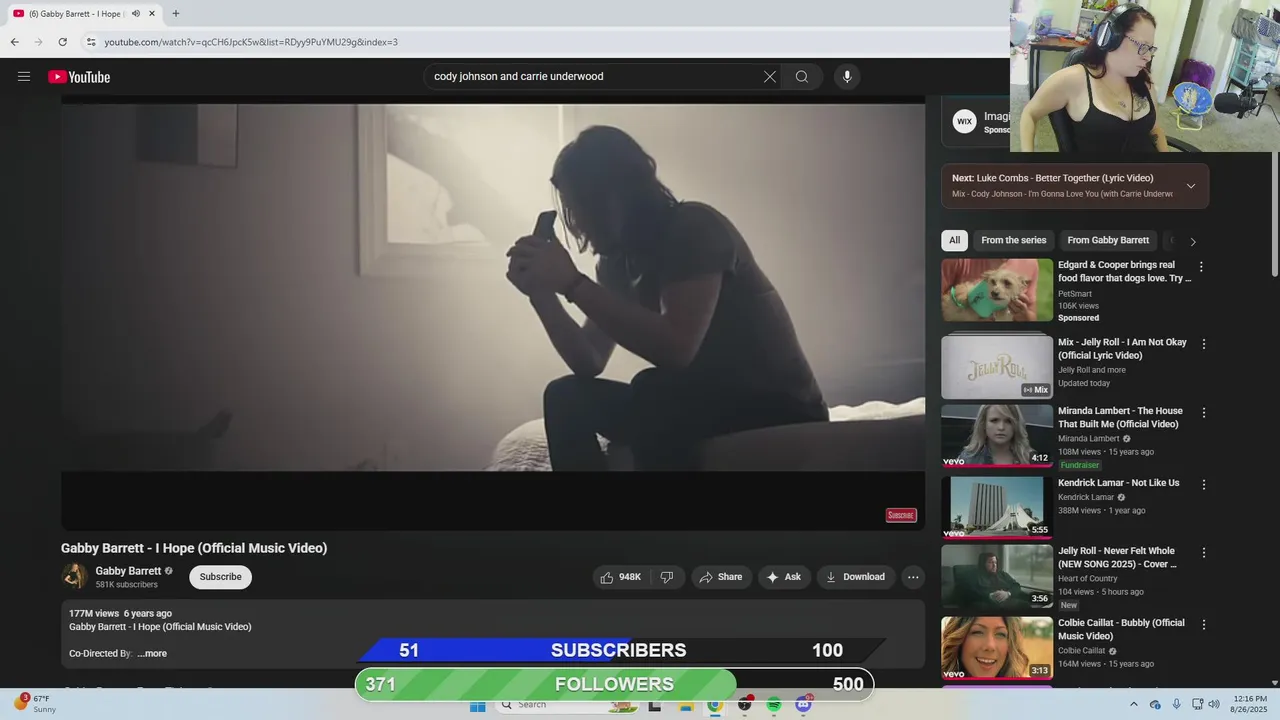
Task: Open Chrome from the taskbar
Action: click(x=715, y=705)
